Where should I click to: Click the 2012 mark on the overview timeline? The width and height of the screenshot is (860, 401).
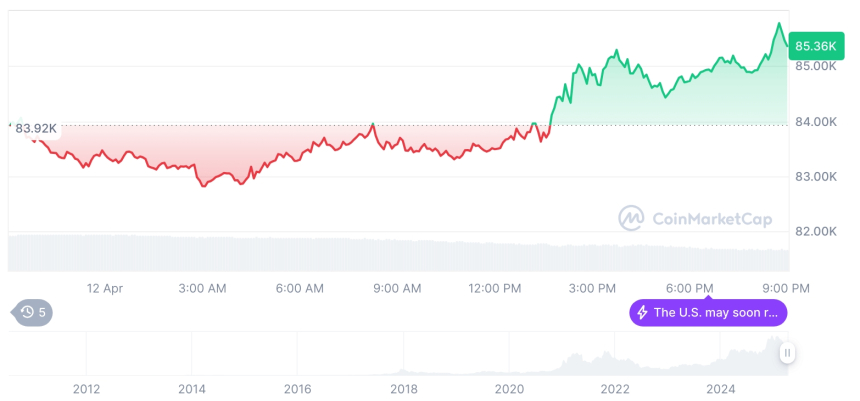(86, 388)
